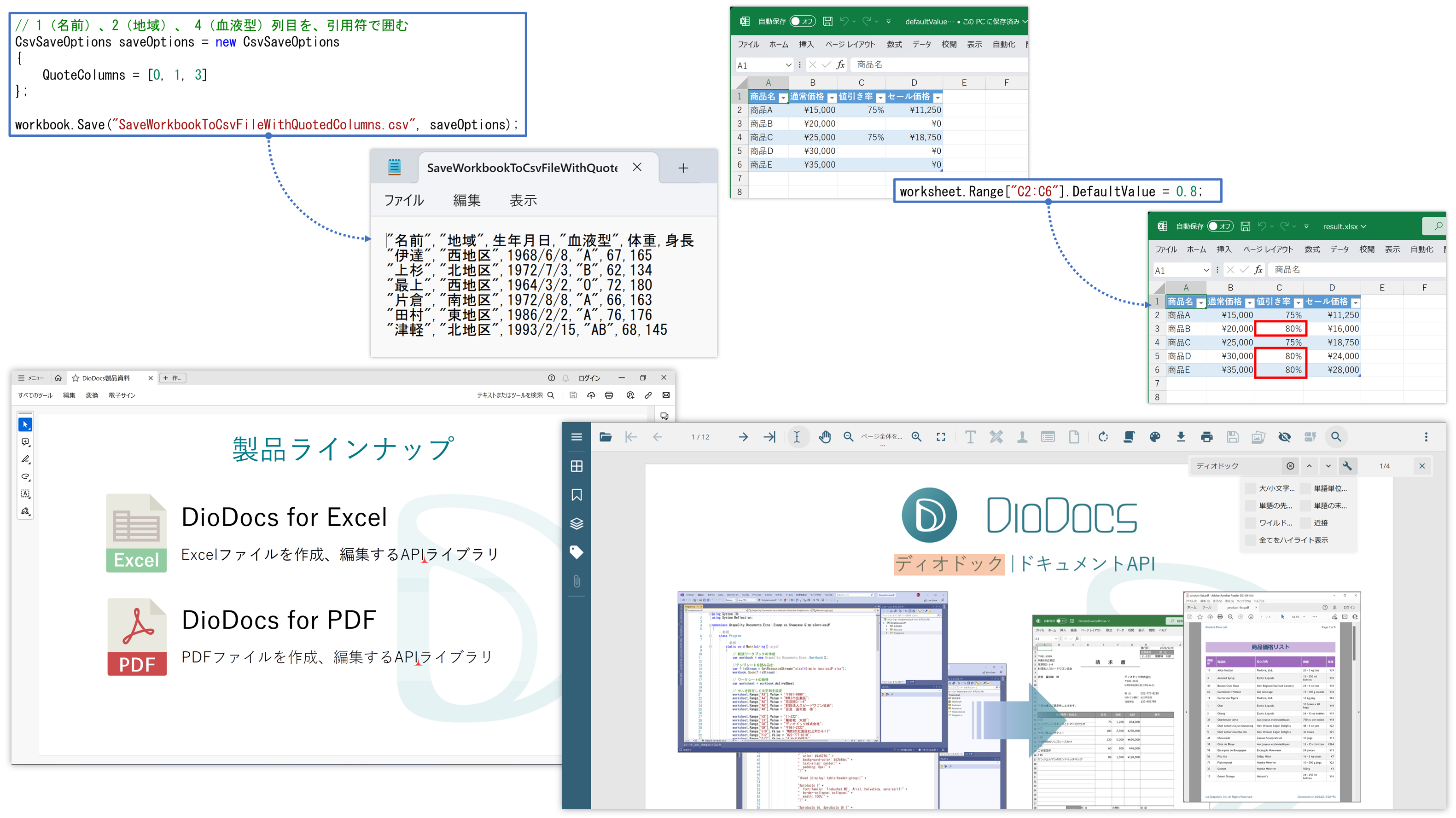Screen dimensions: 1456x818
Task: Activate the text selection cursor tool
Action: pos(797,437)
